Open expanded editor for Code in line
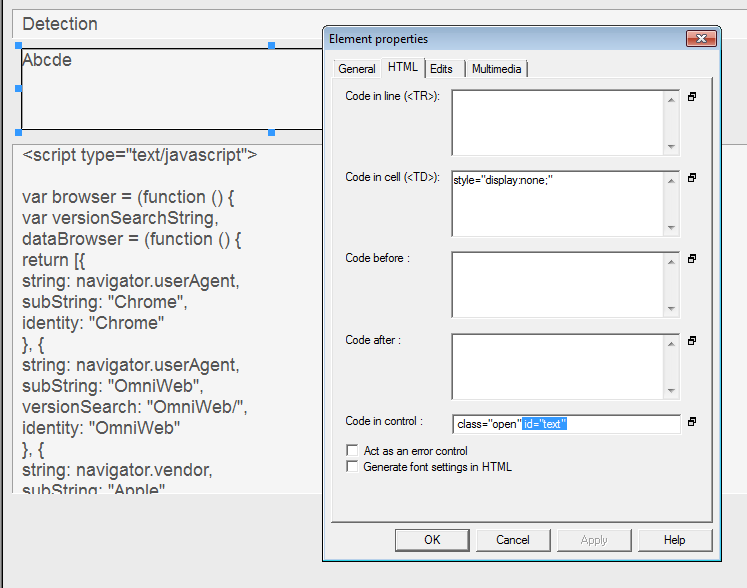This screenshot has height=588, width=747. (692, 97)
